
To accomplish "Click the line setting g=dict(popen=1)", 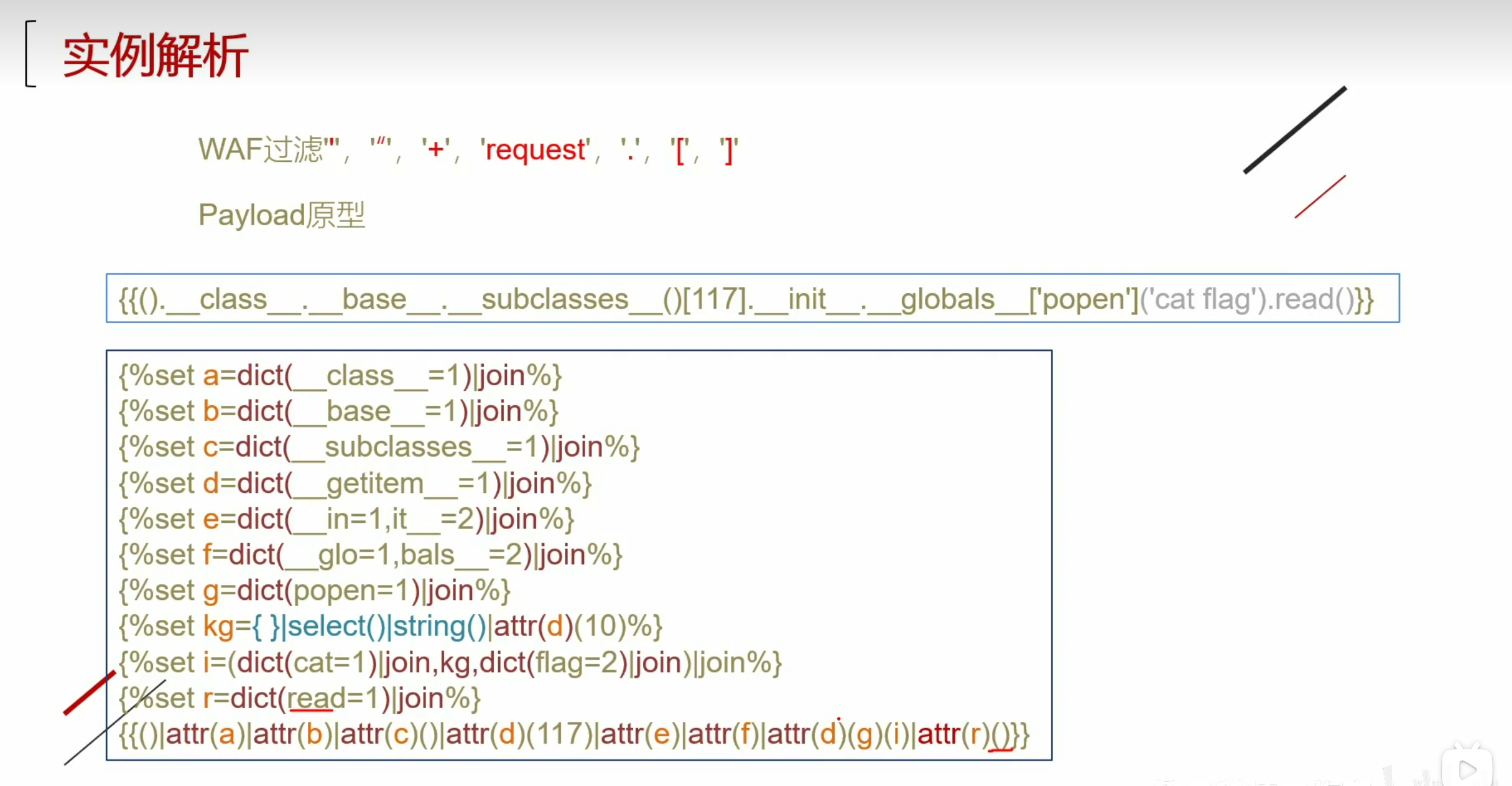I will coord(314,591).
